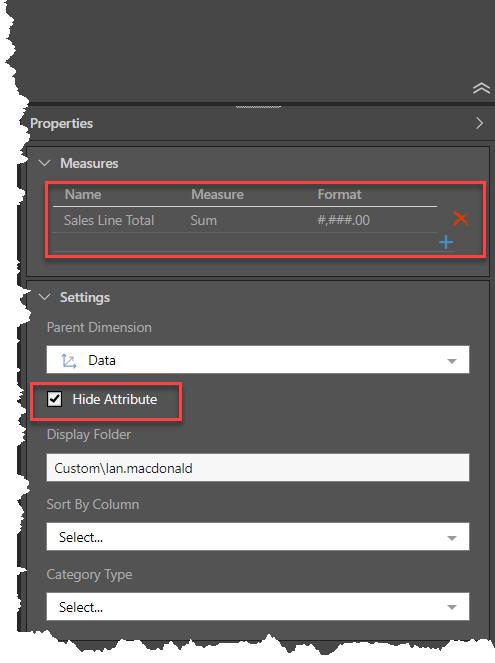Open the Sort By Column dropdown
This screenshot has width=495, height=663.
pos(258,537)
